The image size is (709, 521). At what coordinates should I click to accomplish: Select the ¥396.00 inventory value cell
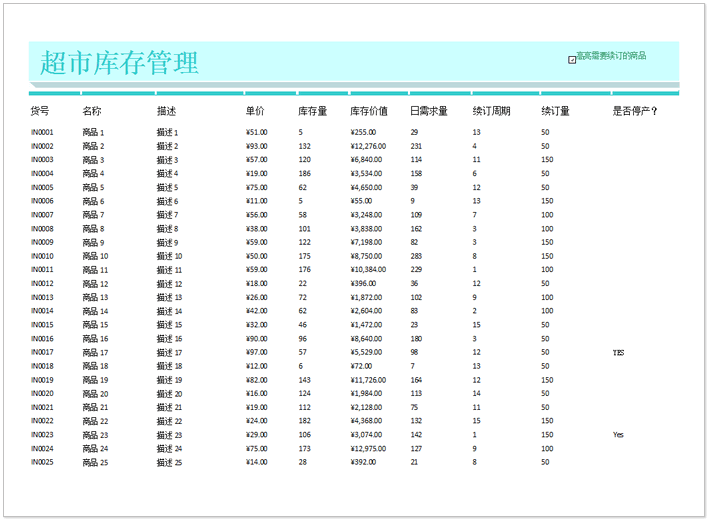click(x=363, y=284)
